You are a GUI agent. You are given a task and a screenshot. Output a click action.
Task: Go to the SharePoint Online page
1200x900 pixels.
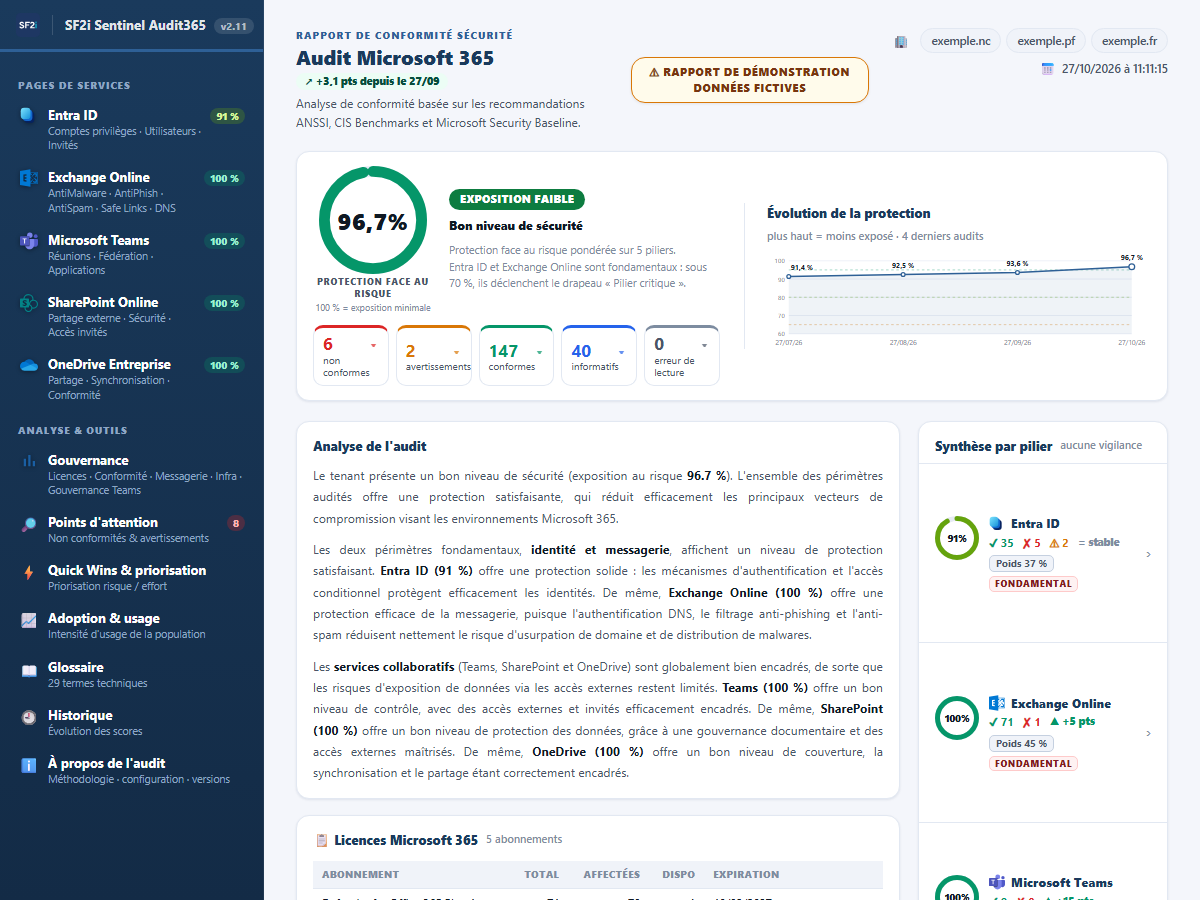click(x=131, y=316)
